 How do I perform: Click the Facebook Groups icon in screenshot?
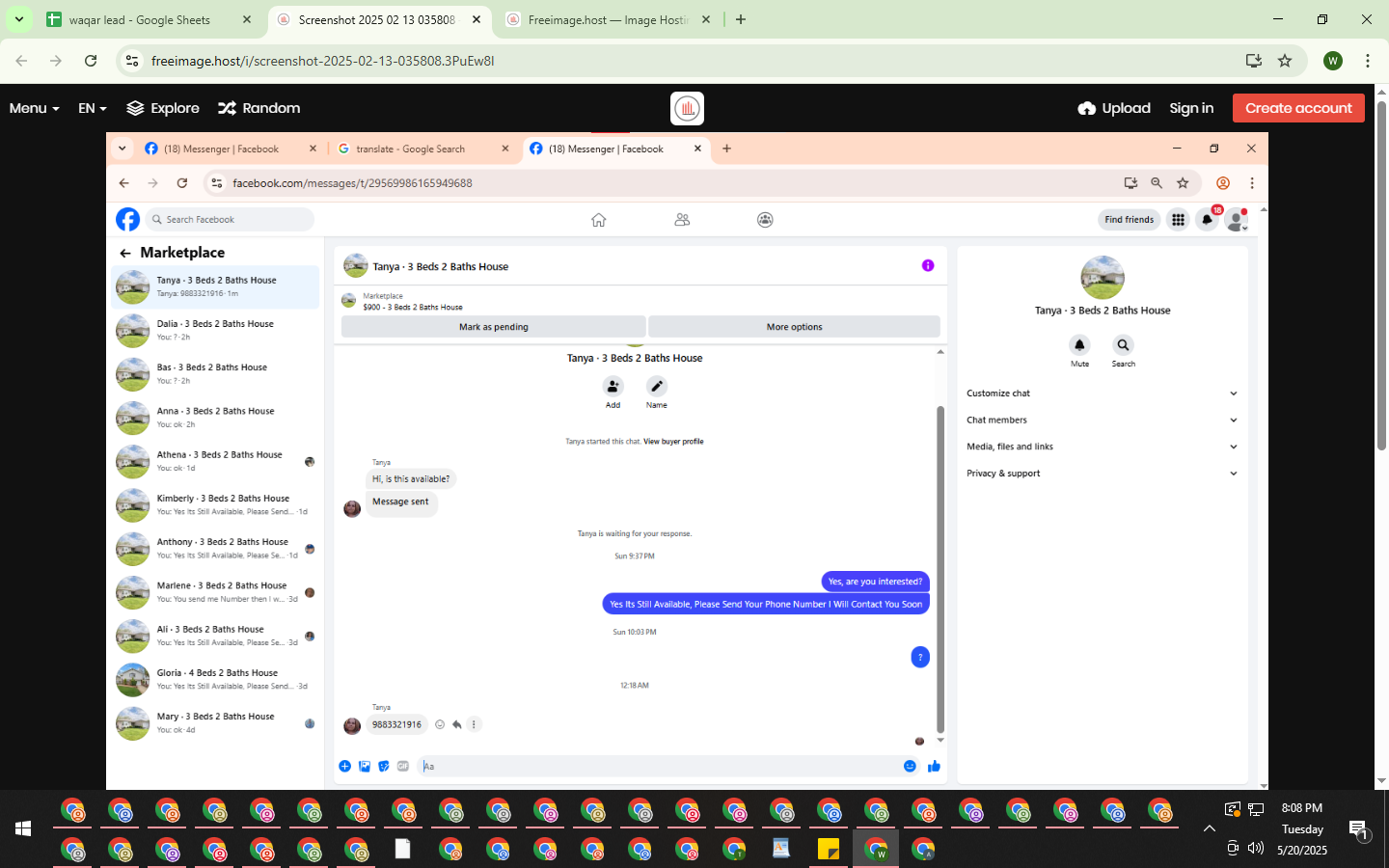click(765, 220)
